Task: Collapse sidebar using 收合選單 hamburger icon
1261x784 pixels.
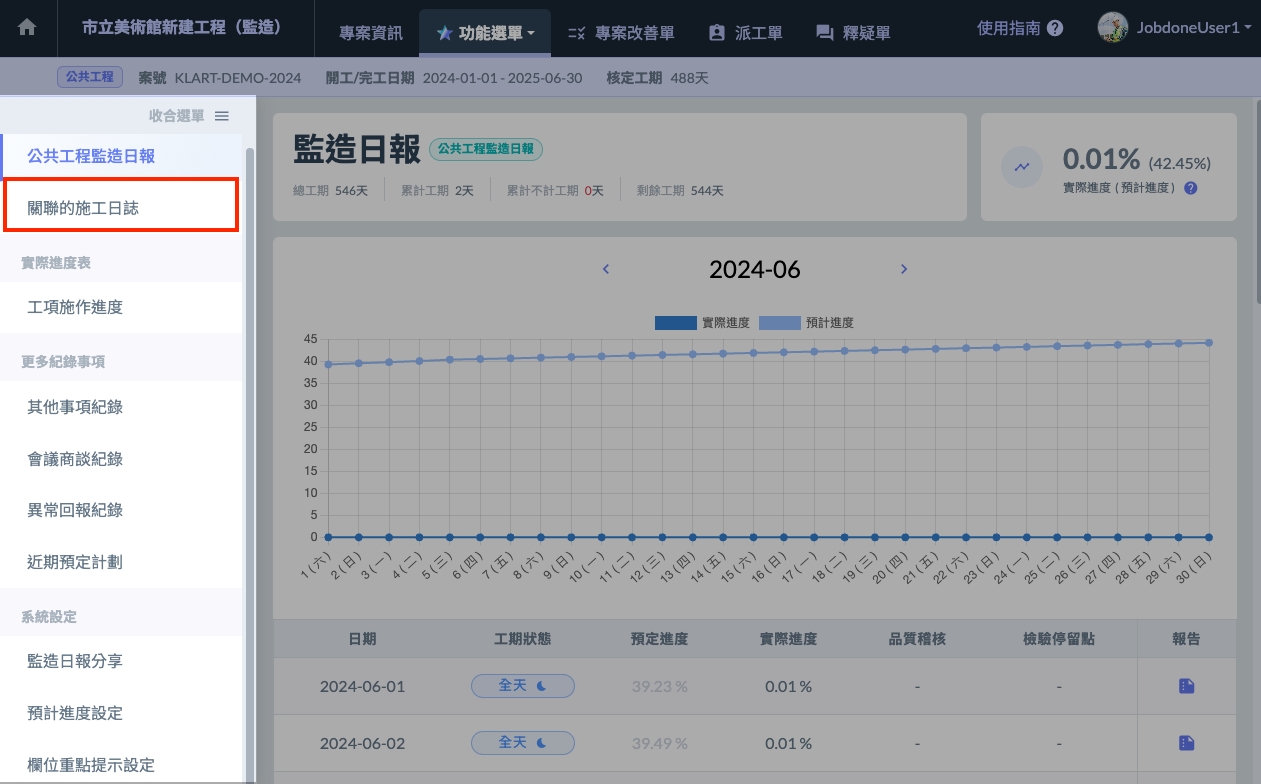Action: tap(222, 116)
